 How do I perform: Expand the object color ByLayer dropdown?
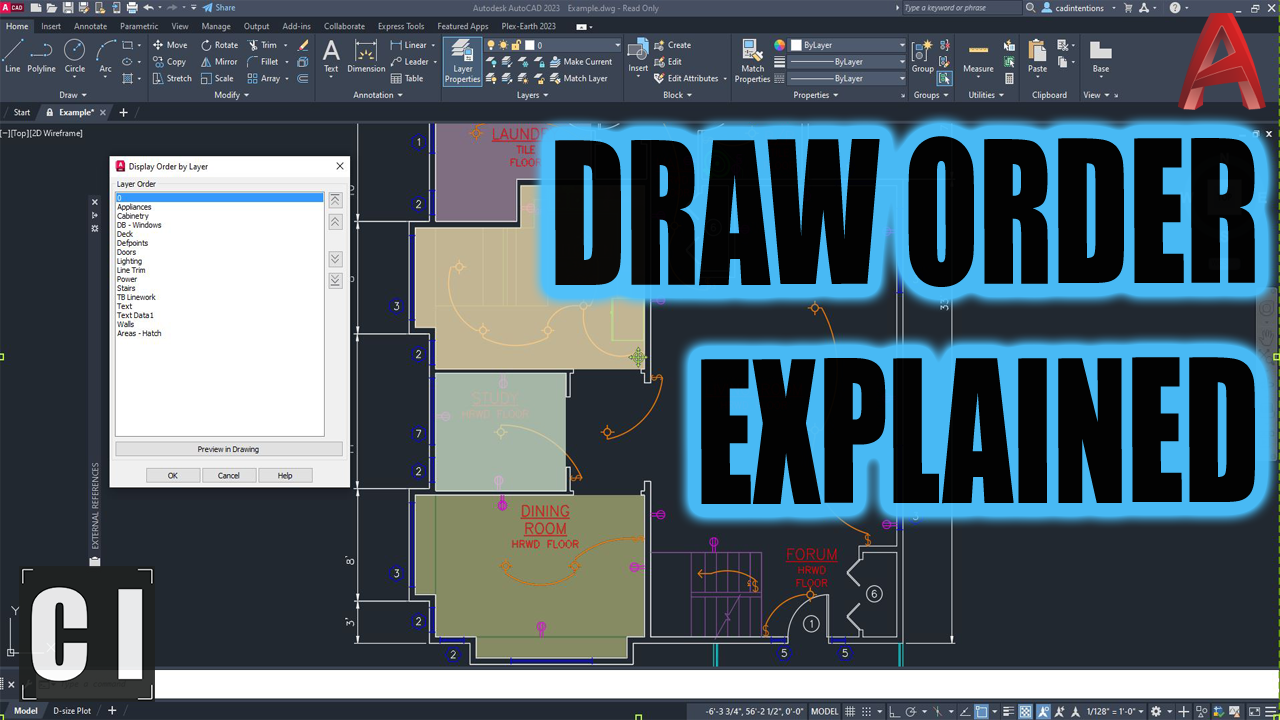pos(900,44)
